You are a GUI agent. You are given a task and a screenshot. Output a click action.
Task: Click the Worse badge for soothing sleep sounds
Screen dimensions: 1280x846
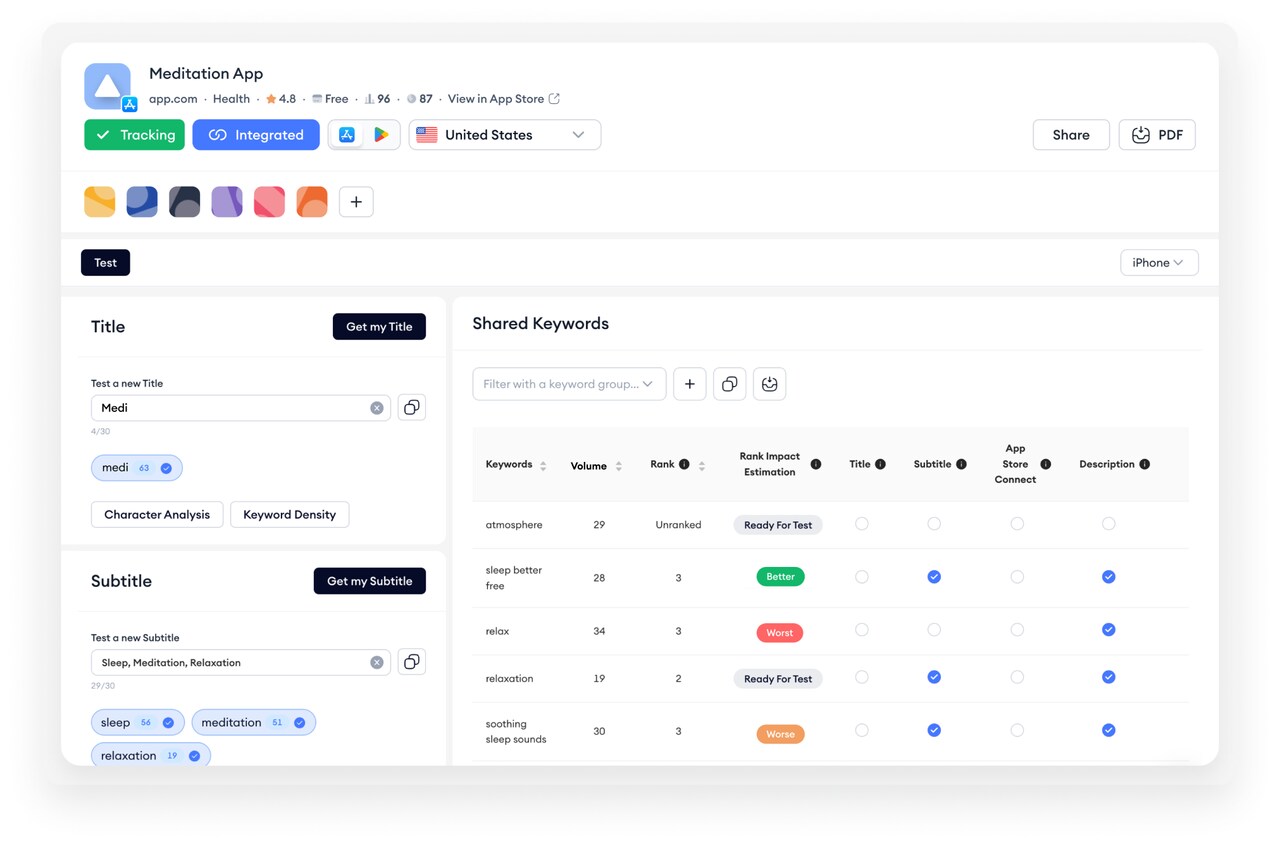click(x=780, y=734)
